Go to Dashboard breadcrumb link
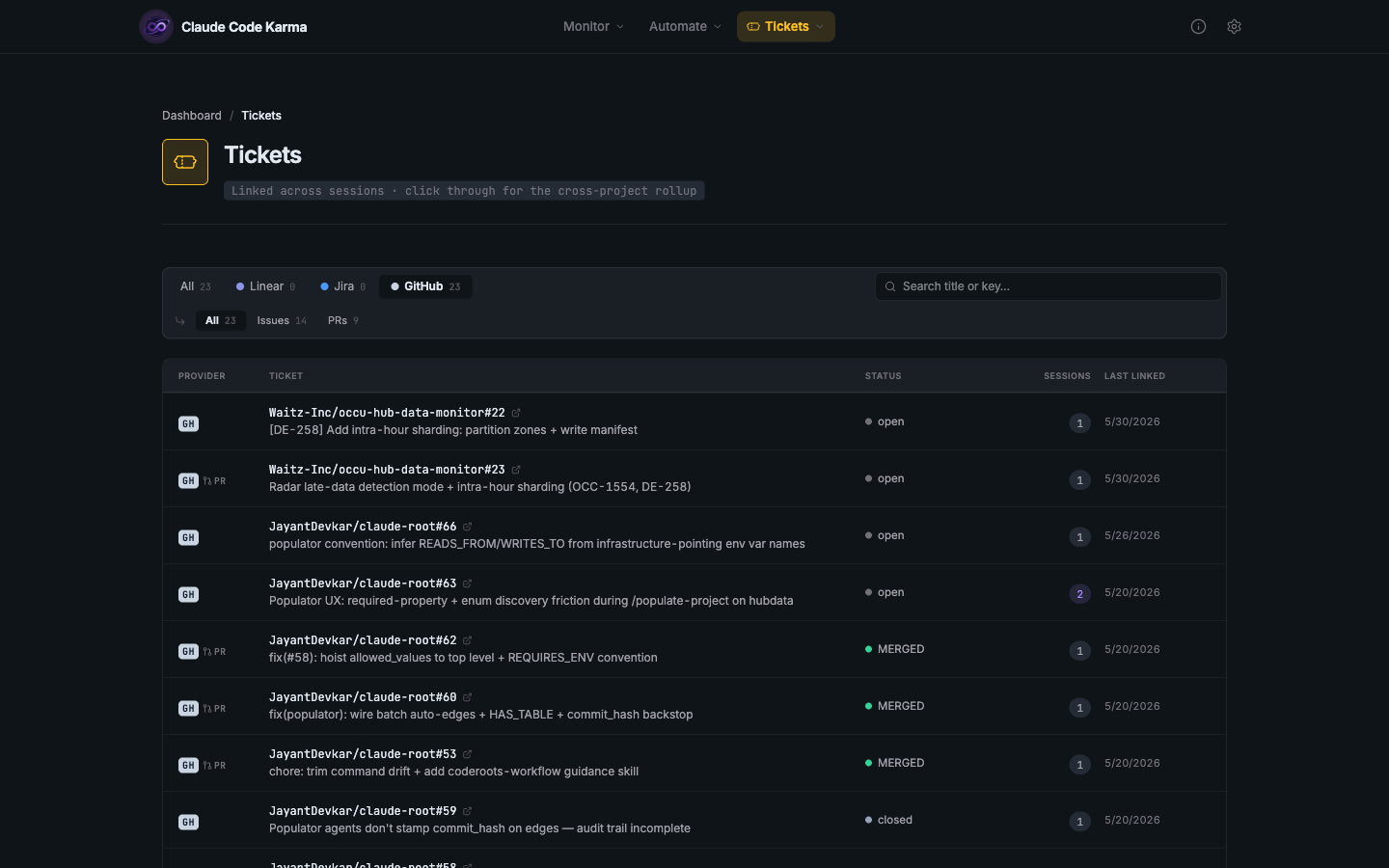 point(192,116)
